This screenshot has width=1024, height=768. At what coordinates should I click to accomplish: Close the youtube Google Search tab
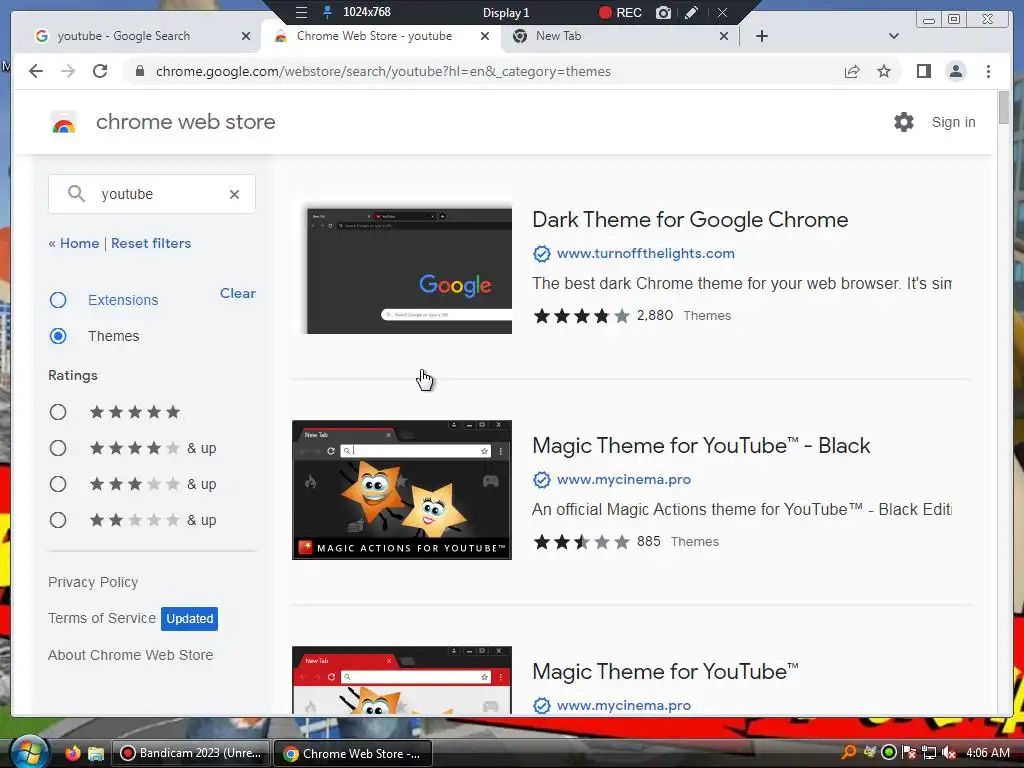tap(246, 36)
